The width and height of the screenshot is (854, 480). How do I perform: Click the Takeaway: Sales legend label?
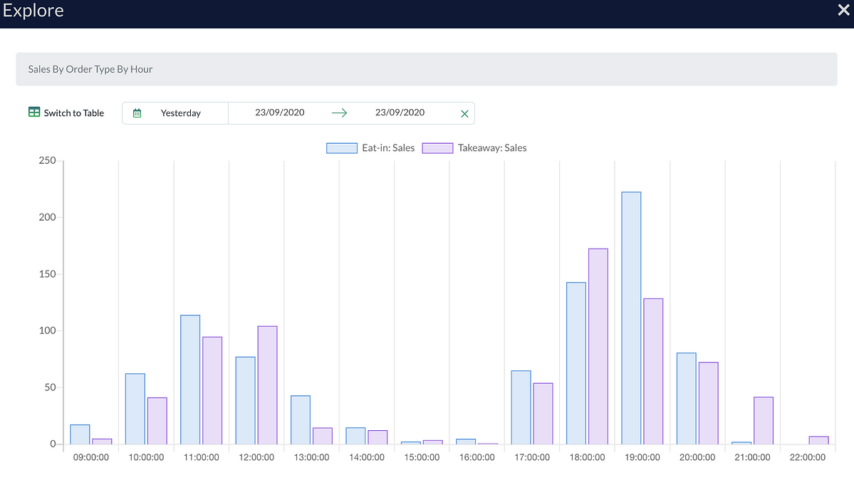coord(492,148)
